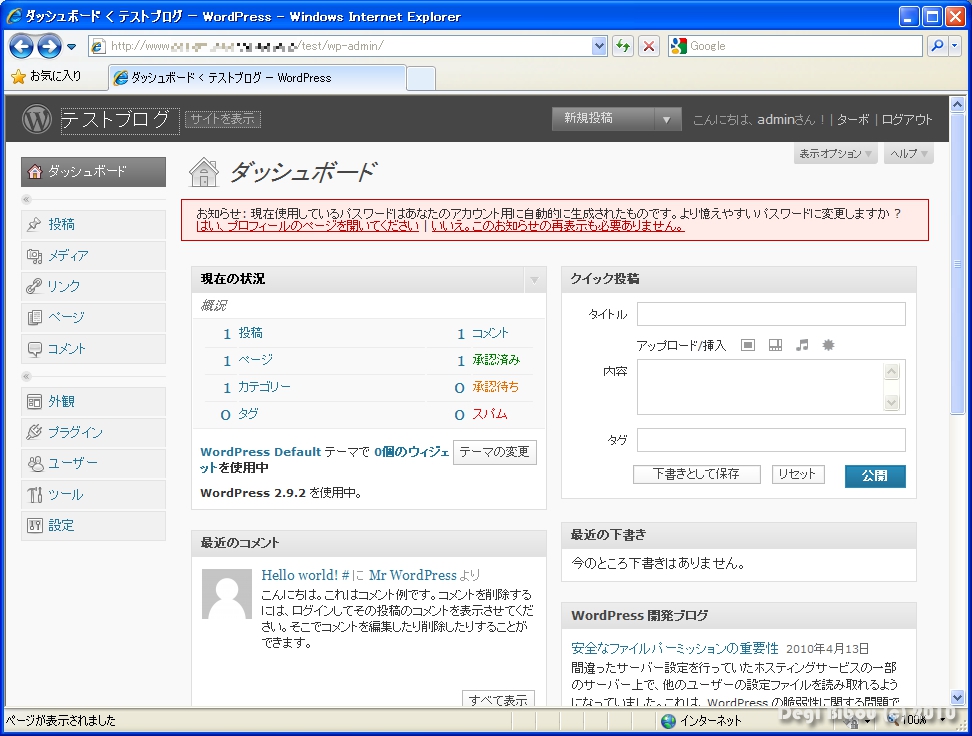Click the テーマの変更 button
The height and width of the screenshot is (736, 972).
(x=495, y=452)
